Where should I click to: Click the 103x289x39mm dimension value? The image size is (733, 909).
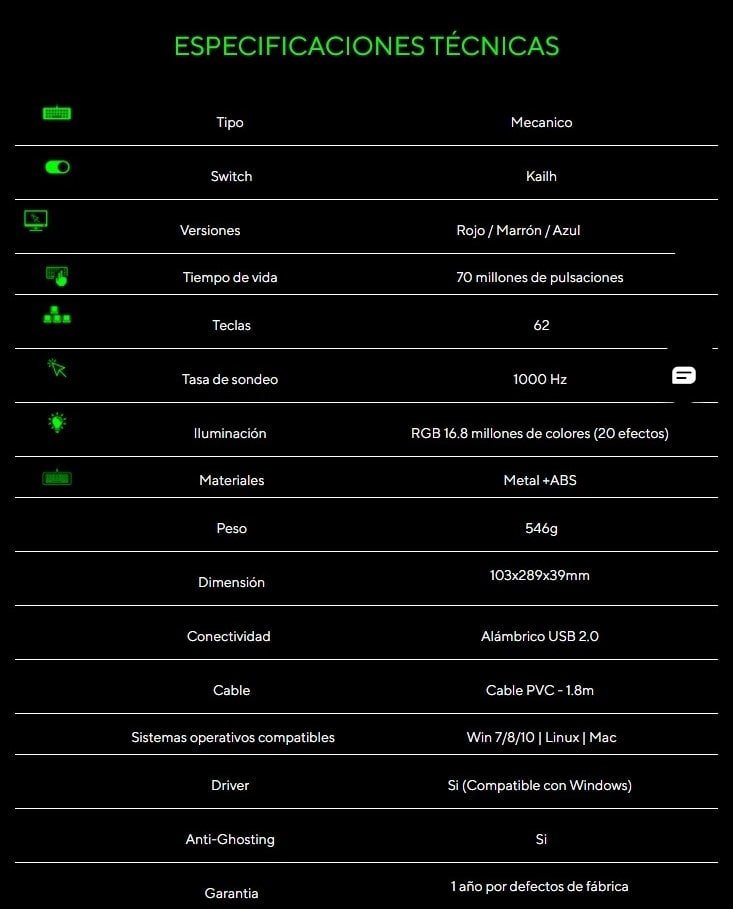[541, 575]
